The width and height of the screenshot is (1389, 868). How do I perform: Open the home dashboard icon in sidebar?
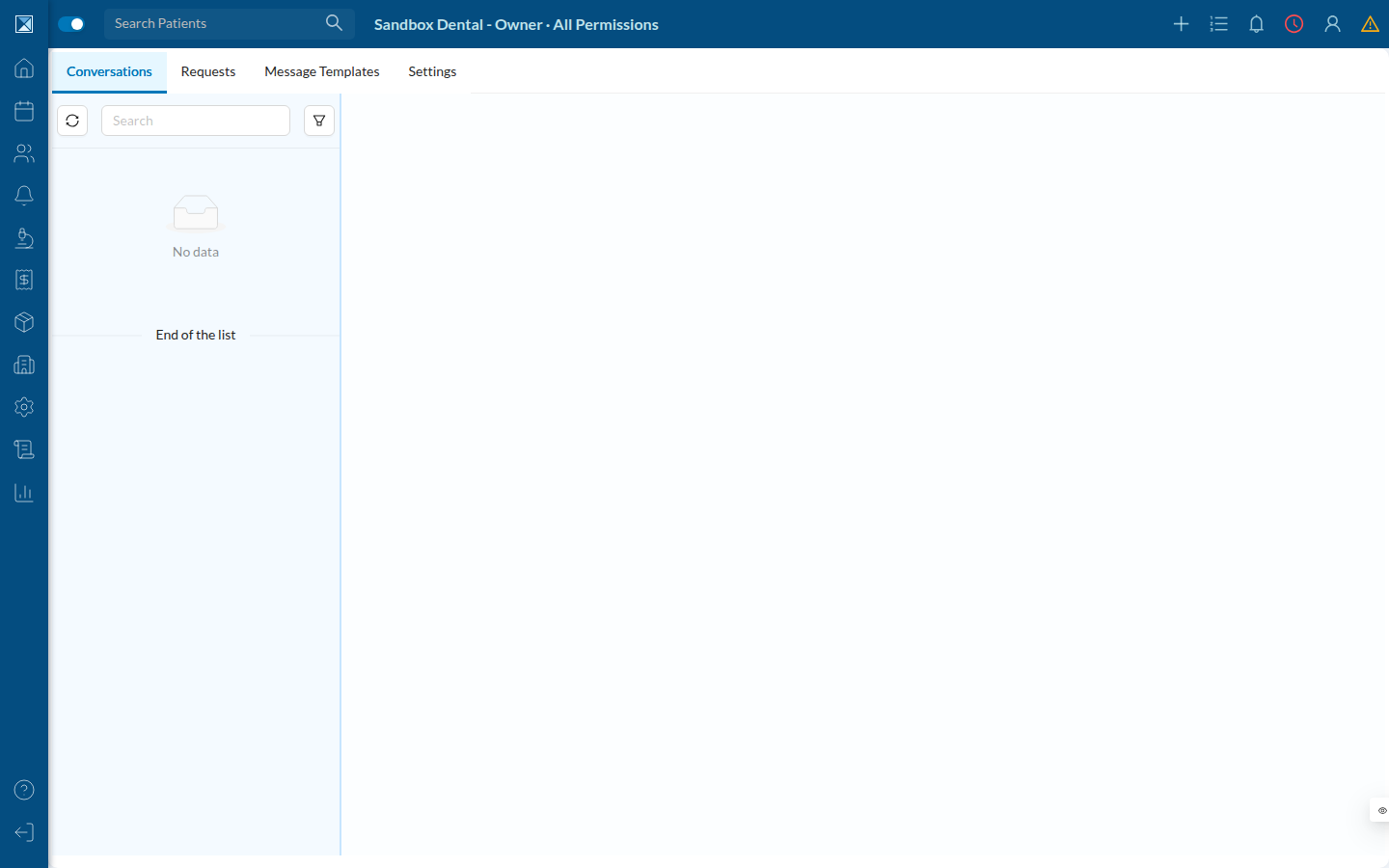click(24, 68)
